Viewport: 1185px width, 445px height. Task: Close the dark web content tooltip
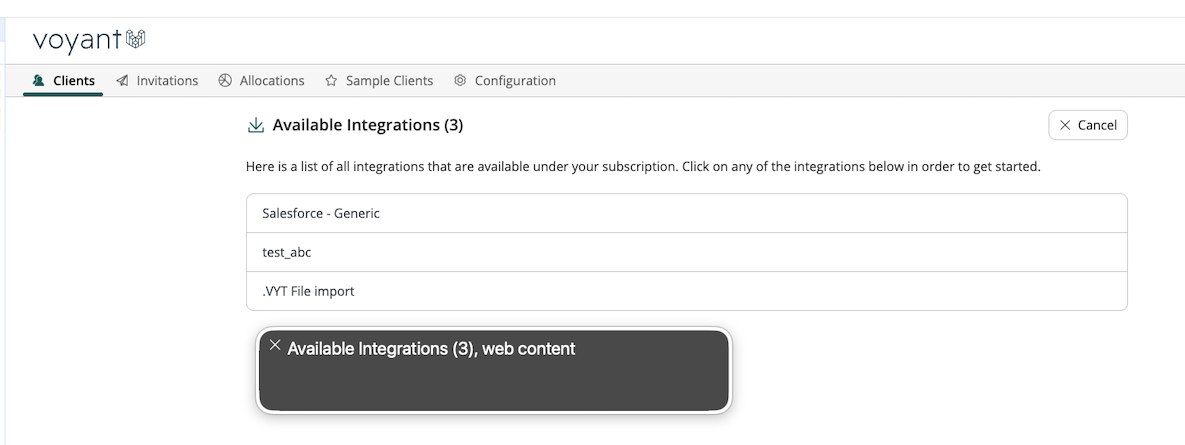click(275, 345)
